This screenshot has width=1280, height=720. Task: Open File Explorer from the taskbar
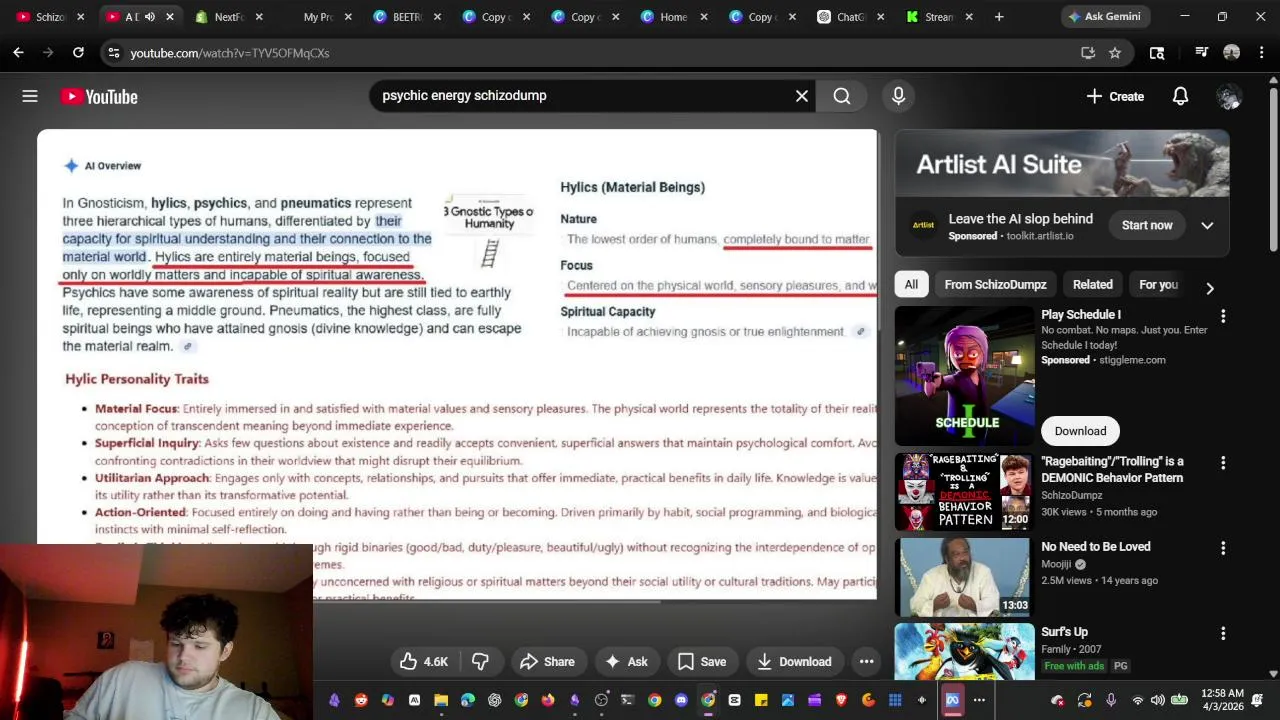pyautogui.click(x=441, y=700)
